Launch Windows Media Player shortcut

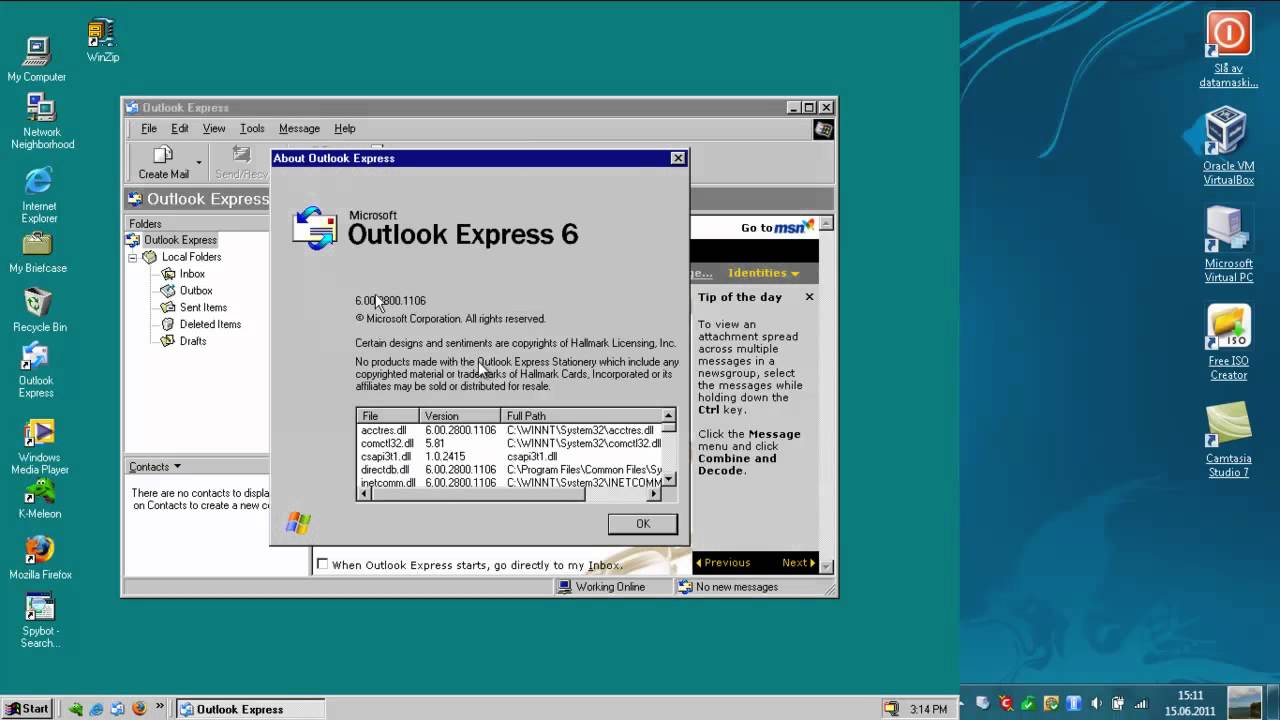39,447
